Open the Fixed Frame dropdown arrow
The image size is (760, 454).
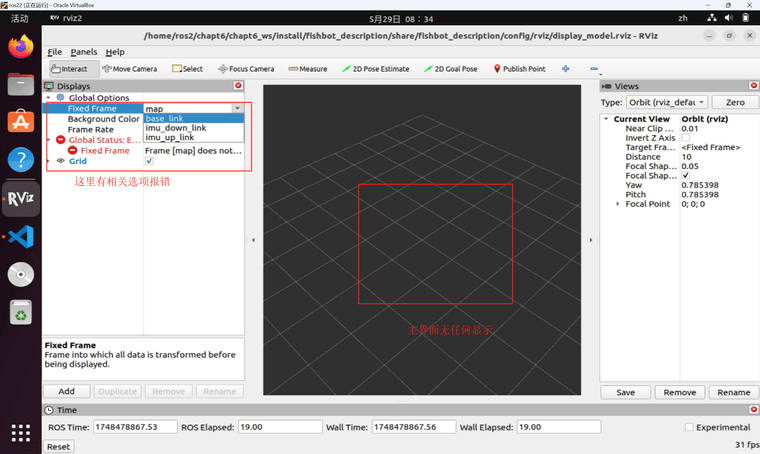coord(238,109)
